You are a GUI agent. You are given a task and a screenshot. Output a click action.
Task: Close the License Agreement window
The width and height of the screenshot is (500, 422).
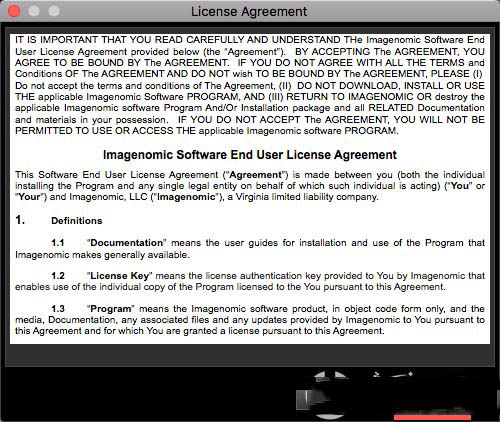14,11
